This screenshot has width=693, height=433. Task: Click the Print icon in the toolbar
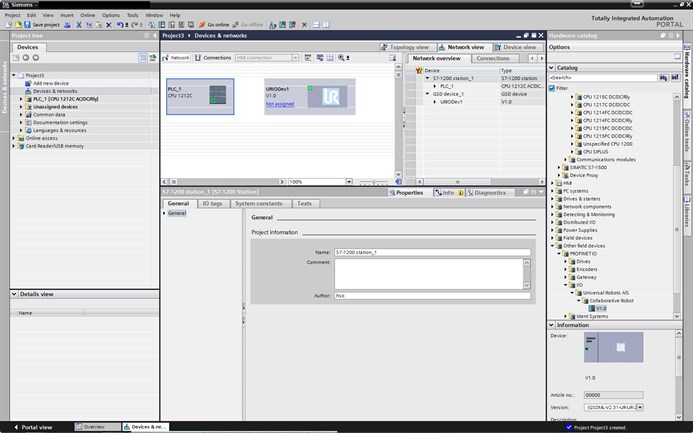point(67,25)
